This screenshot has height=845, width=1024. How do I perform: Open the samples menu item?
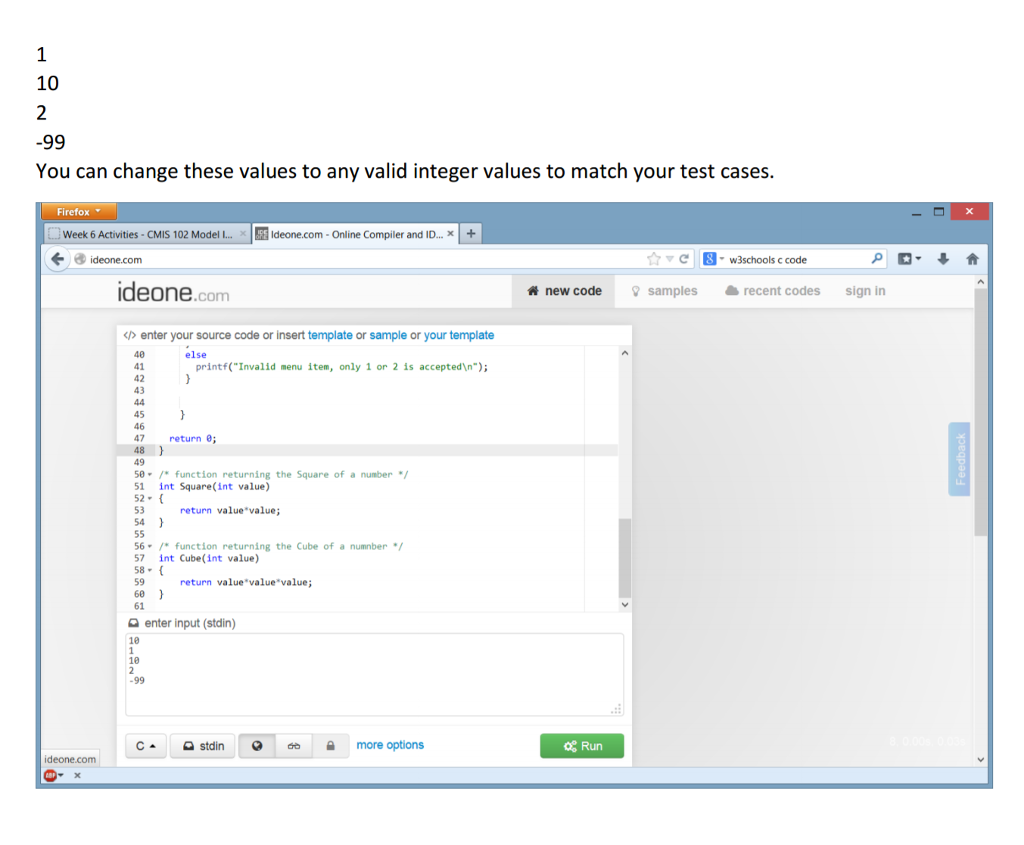pyautogui.click(x=664, y=291)
